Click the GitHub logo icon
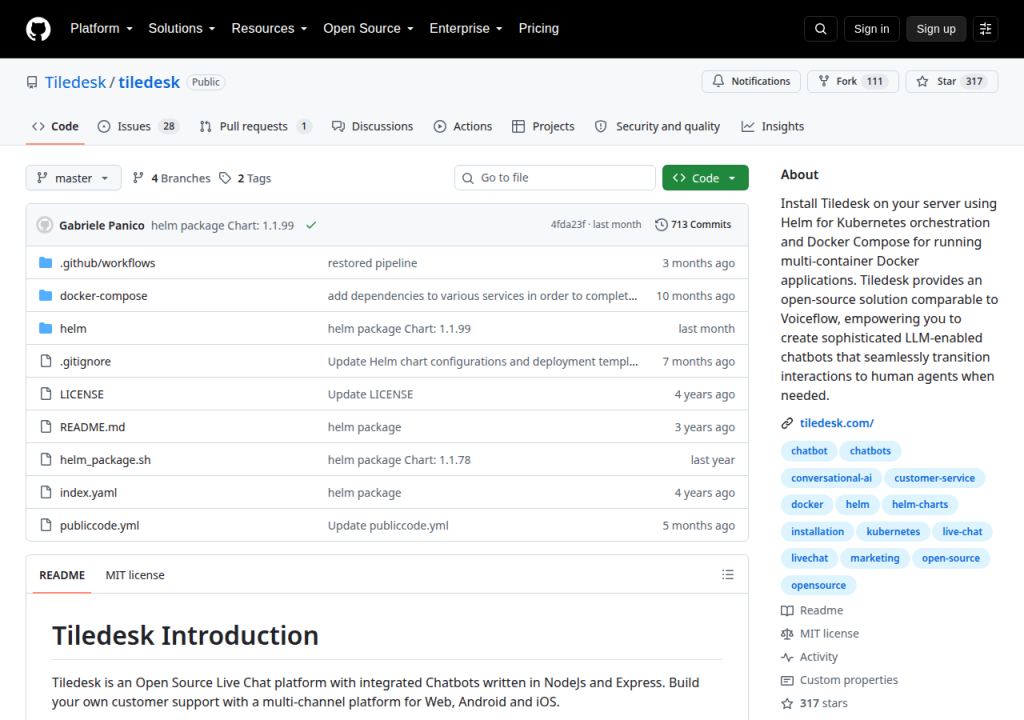This screenshot has height=720, width=1024. [x=38, y=29]
